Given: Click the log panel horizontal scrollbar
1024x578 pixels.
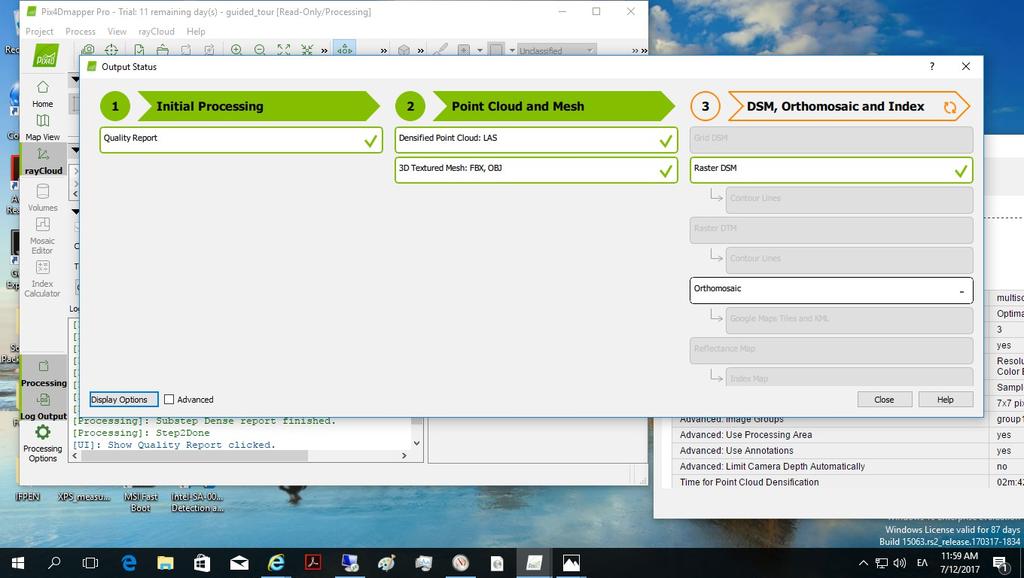Looking at the screenshot, I should [194, 455].
